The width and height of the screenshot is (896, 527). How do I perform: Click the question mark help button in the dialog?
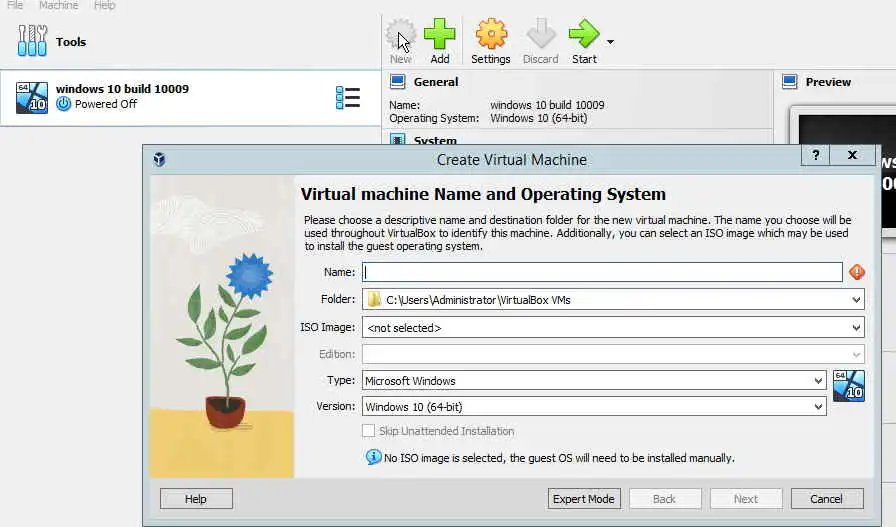[x=815, y=155]
